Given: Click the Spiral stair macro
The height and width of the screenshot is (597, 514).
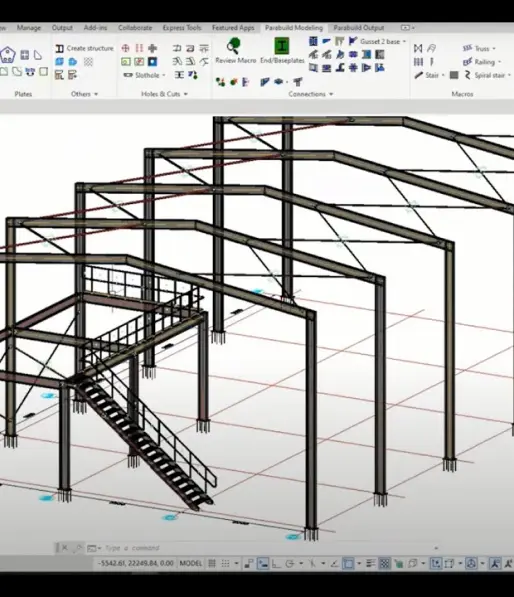Looking at the screenshot, I should pos(484,75).
